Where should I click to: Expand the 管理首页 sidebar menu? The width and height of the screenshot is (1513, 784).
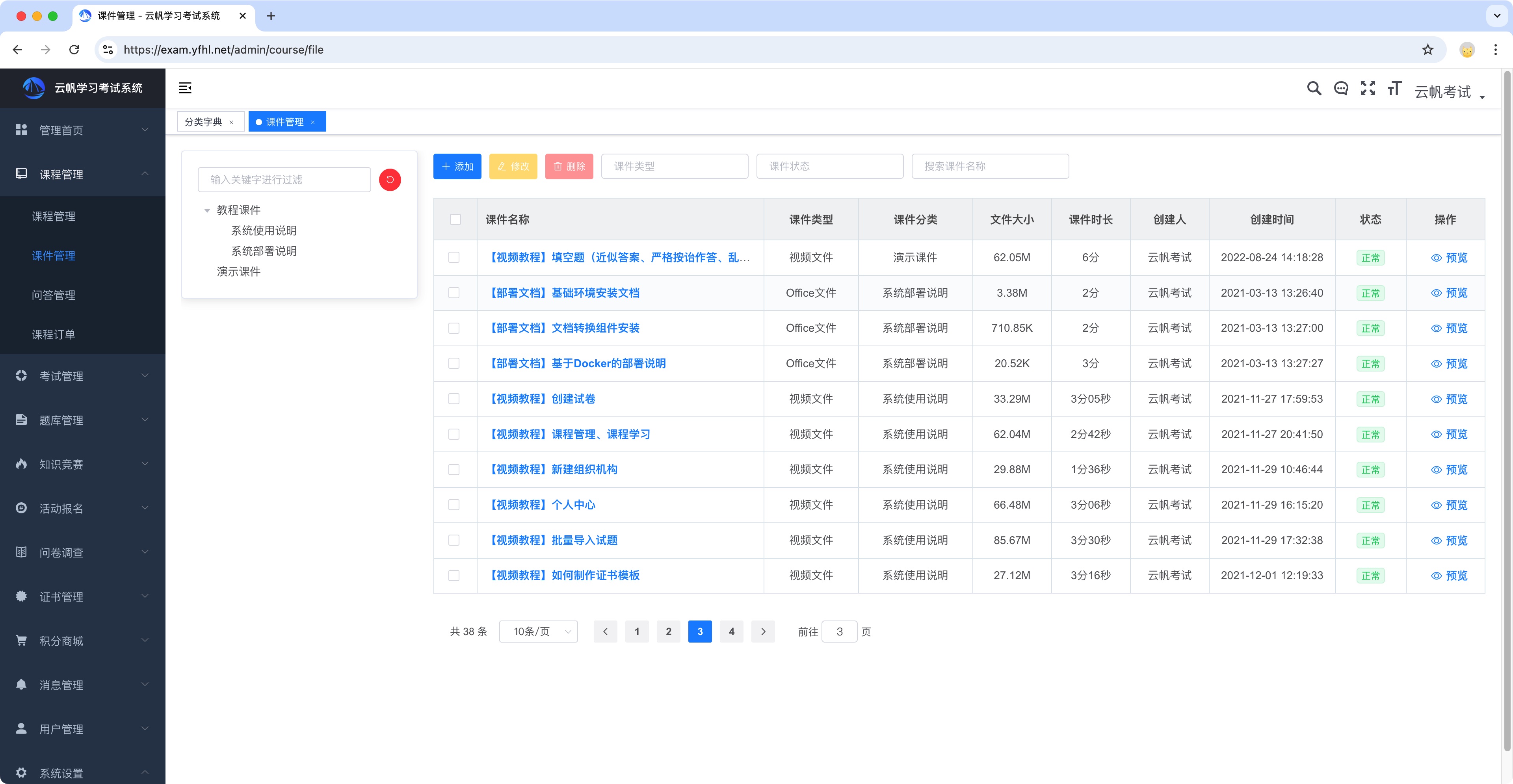(83, 130)
